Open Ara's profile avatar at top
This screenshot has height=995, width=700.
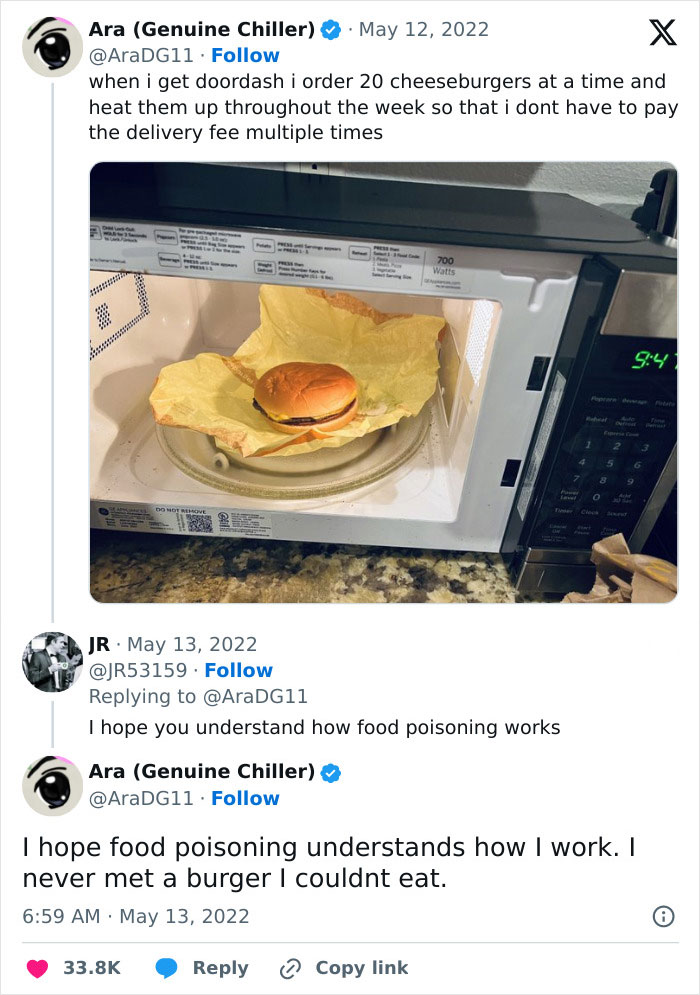click(x=52, y=47)
